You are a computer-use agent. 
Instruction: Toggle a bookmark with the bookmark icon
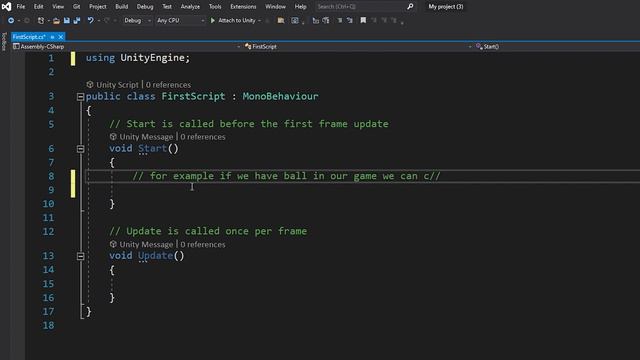coord(363,20)
